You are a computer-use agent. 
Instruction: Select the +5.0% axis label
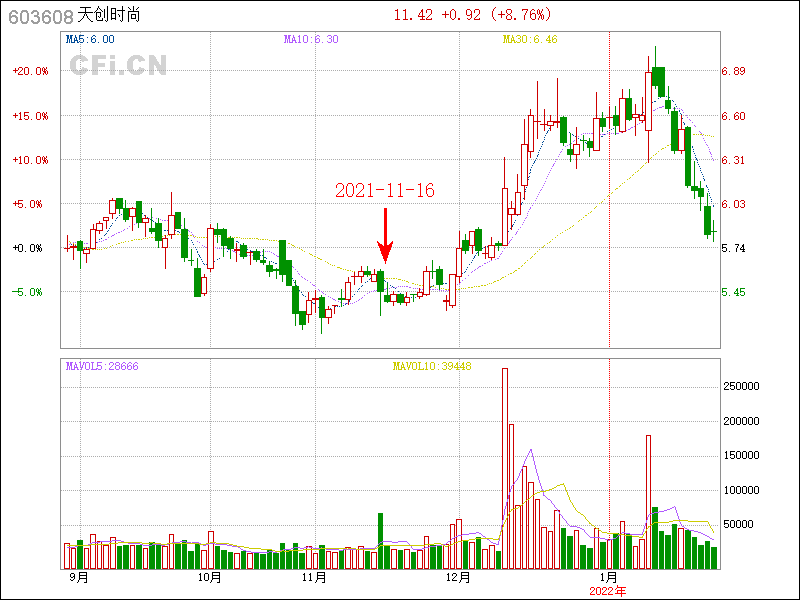coord(27,204)
